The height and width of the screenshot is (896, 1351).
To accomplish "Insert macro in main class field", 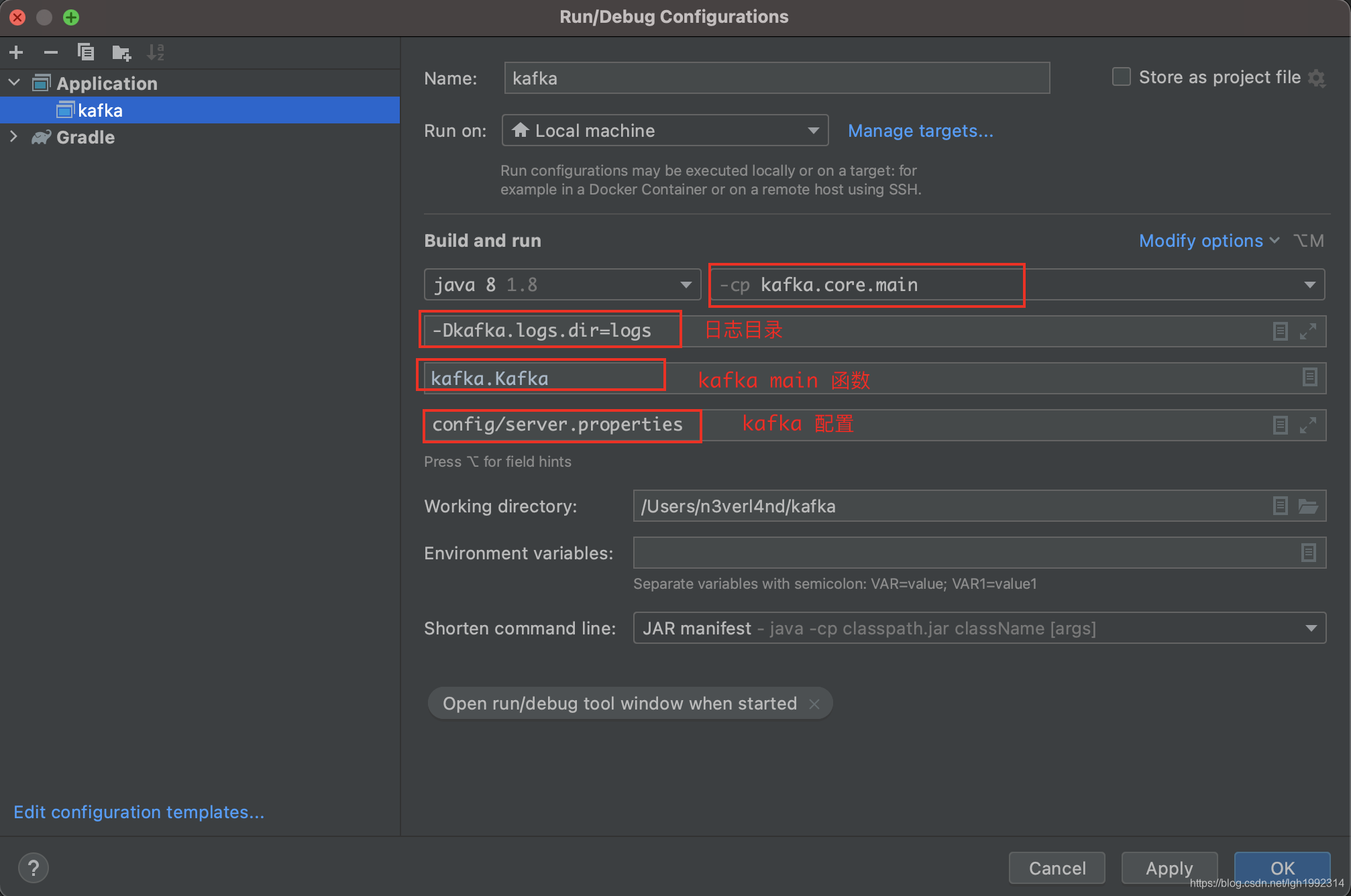I will (x=1309, y=377).
